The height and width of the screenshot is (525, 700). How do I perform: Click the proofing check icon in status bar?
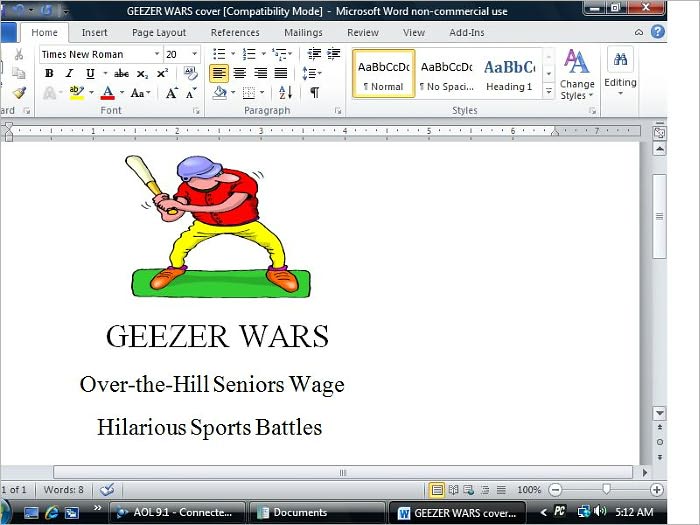click(x=107, y=490)
